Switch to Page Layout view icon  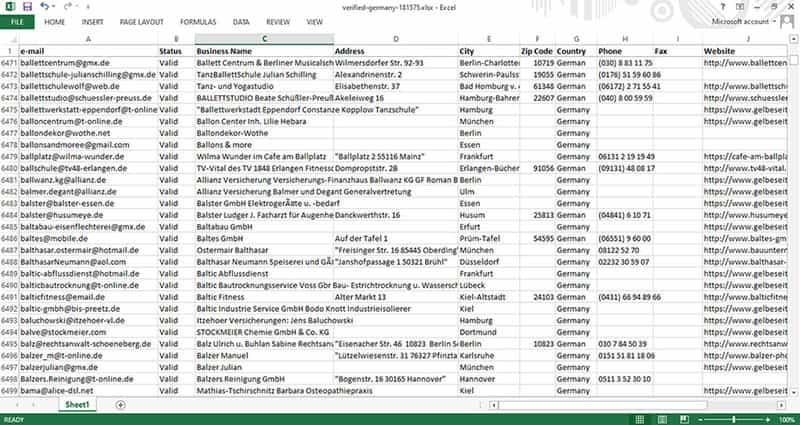(x=662, y=419)
